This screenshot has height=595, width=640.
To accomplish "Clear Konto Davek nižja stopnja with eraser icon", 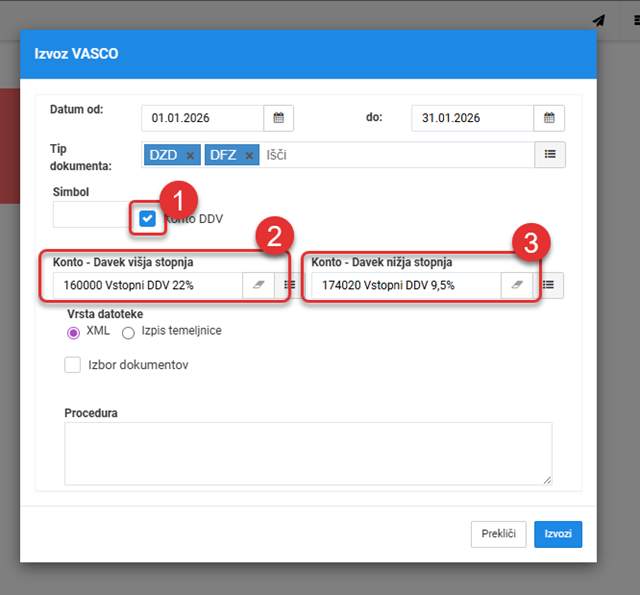I will pos(517,285).
